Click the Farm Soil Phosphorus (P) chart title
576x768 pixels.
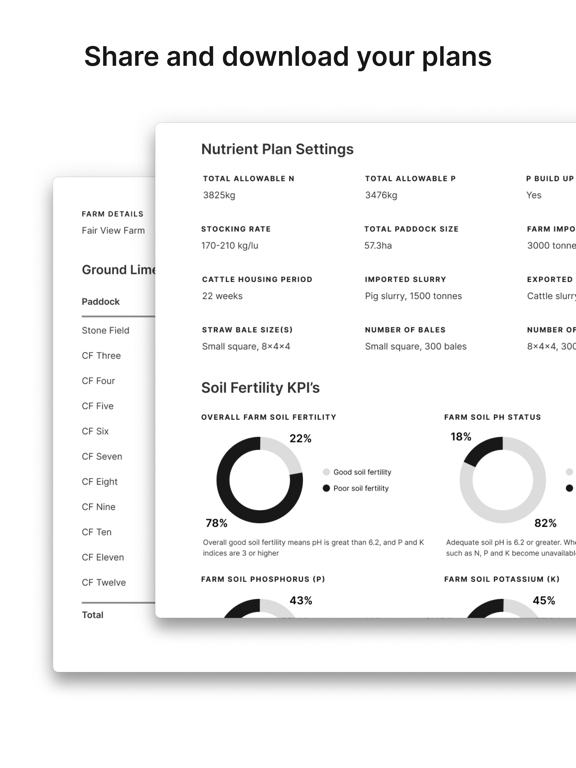point(263,579)
